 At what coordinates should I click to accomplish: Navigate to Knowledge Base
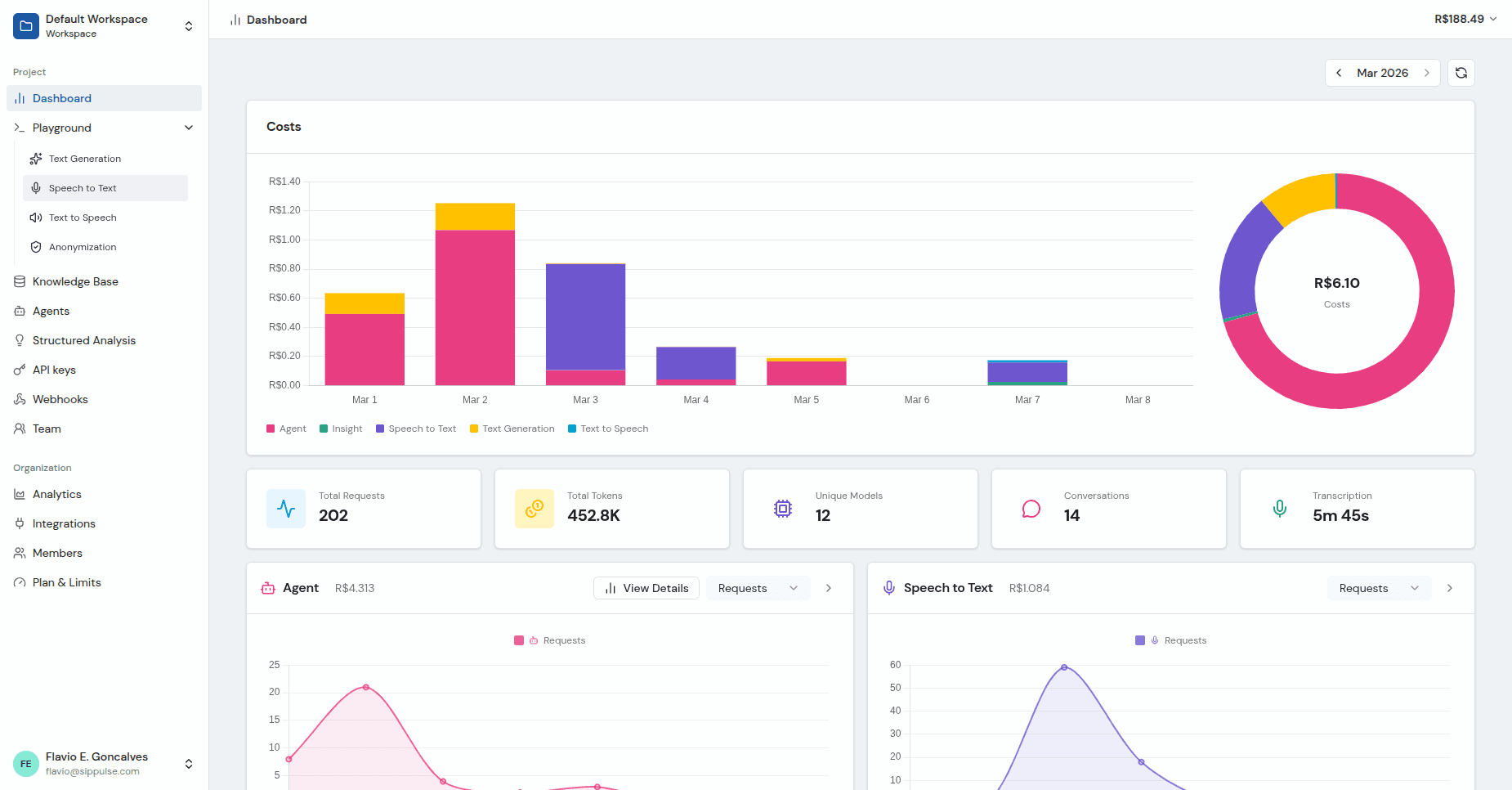click(x=104, y=281)
